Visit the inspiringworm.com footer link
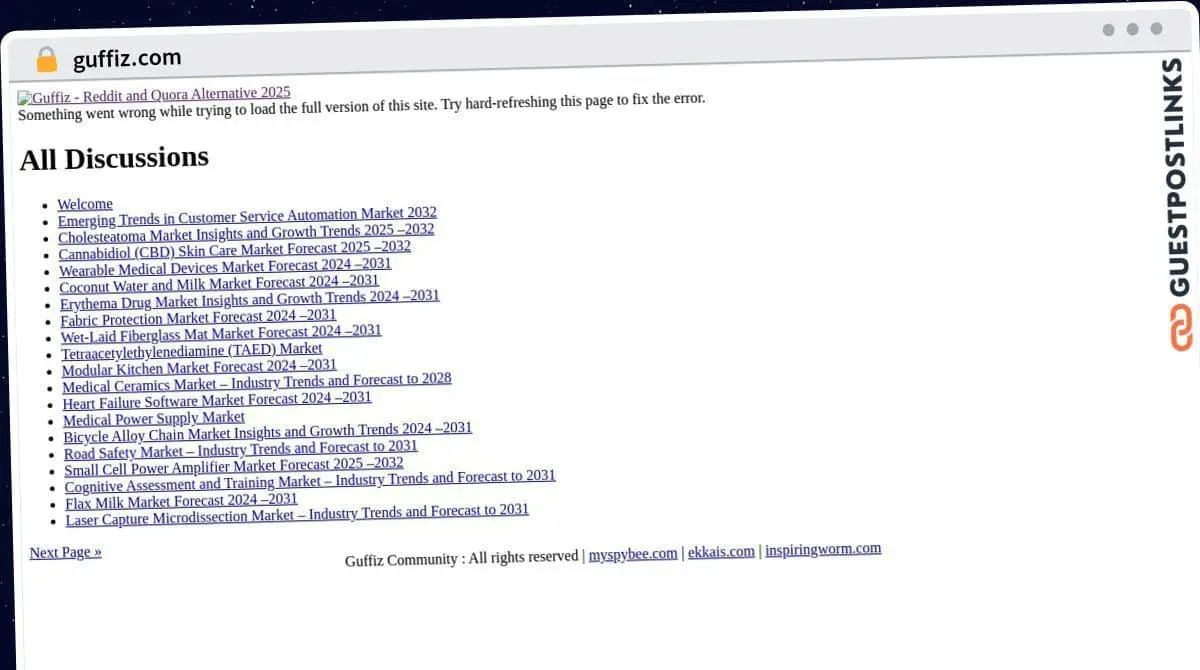1200x670 pixels. point(823,549)
